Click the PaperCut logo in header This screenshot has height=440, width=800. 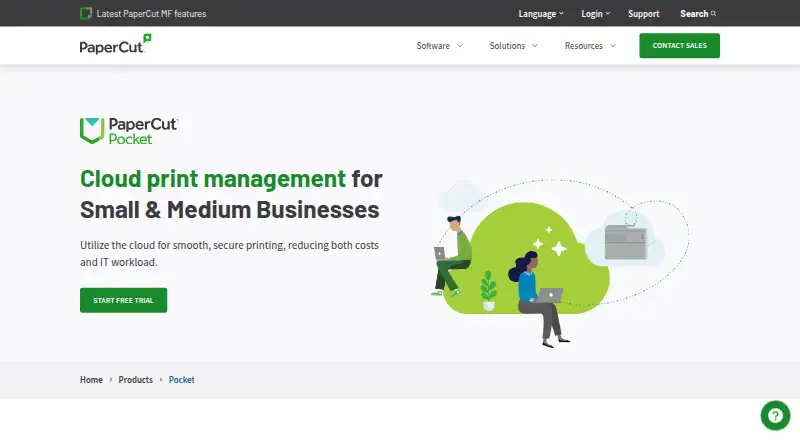tap(116, 44)
